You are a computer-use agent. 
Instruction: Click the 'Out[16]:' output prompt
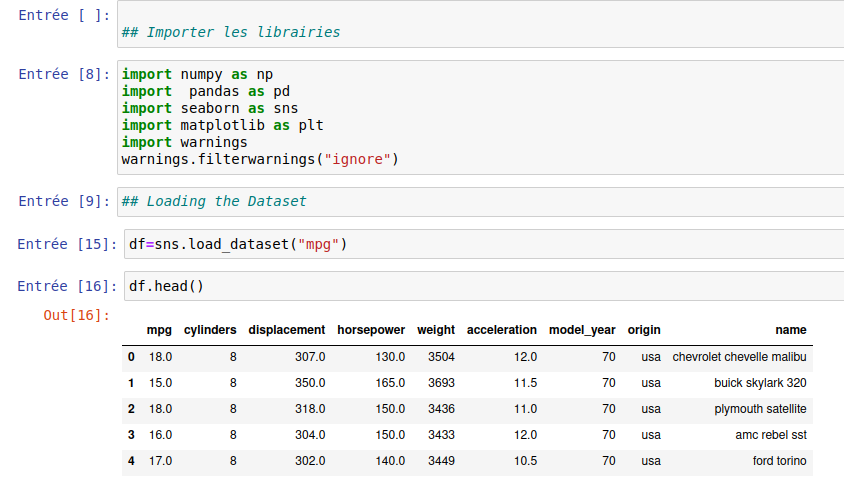pos(76,315)
